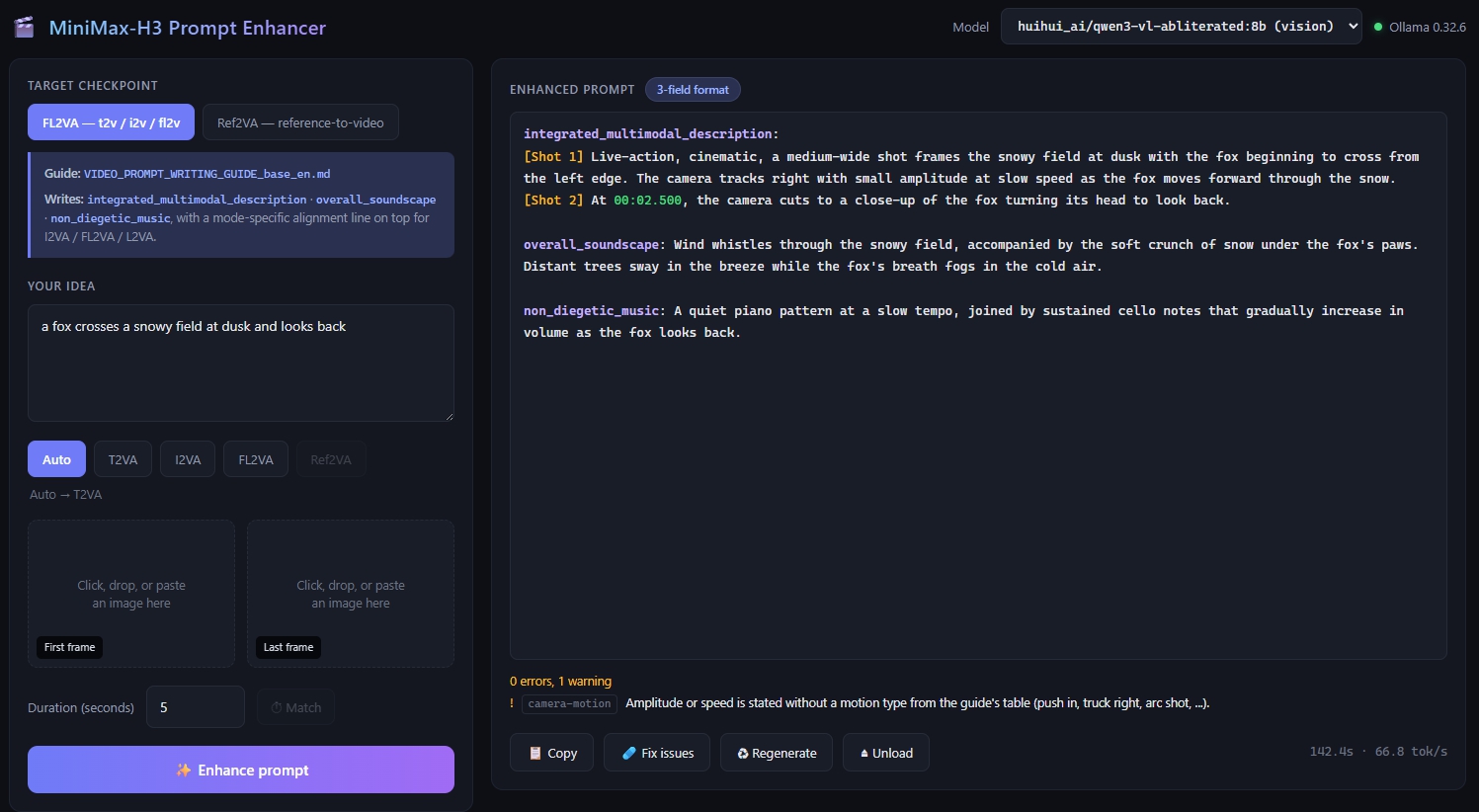This screenshot has height=812, width=1479.
Task: Click the clock icon in Match button
Action: click(277, 707)
